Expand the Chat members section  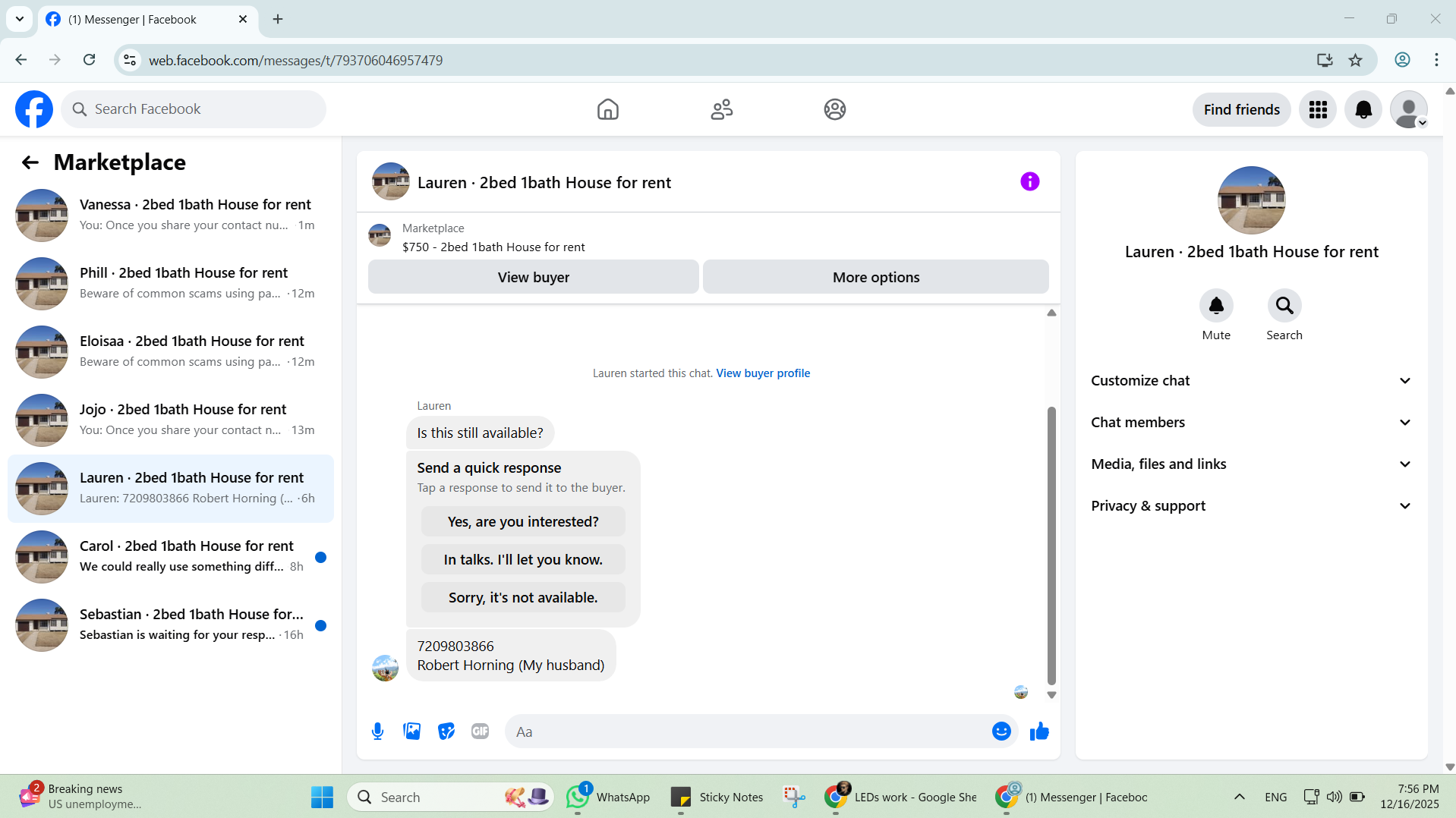tap(1252, 423)
